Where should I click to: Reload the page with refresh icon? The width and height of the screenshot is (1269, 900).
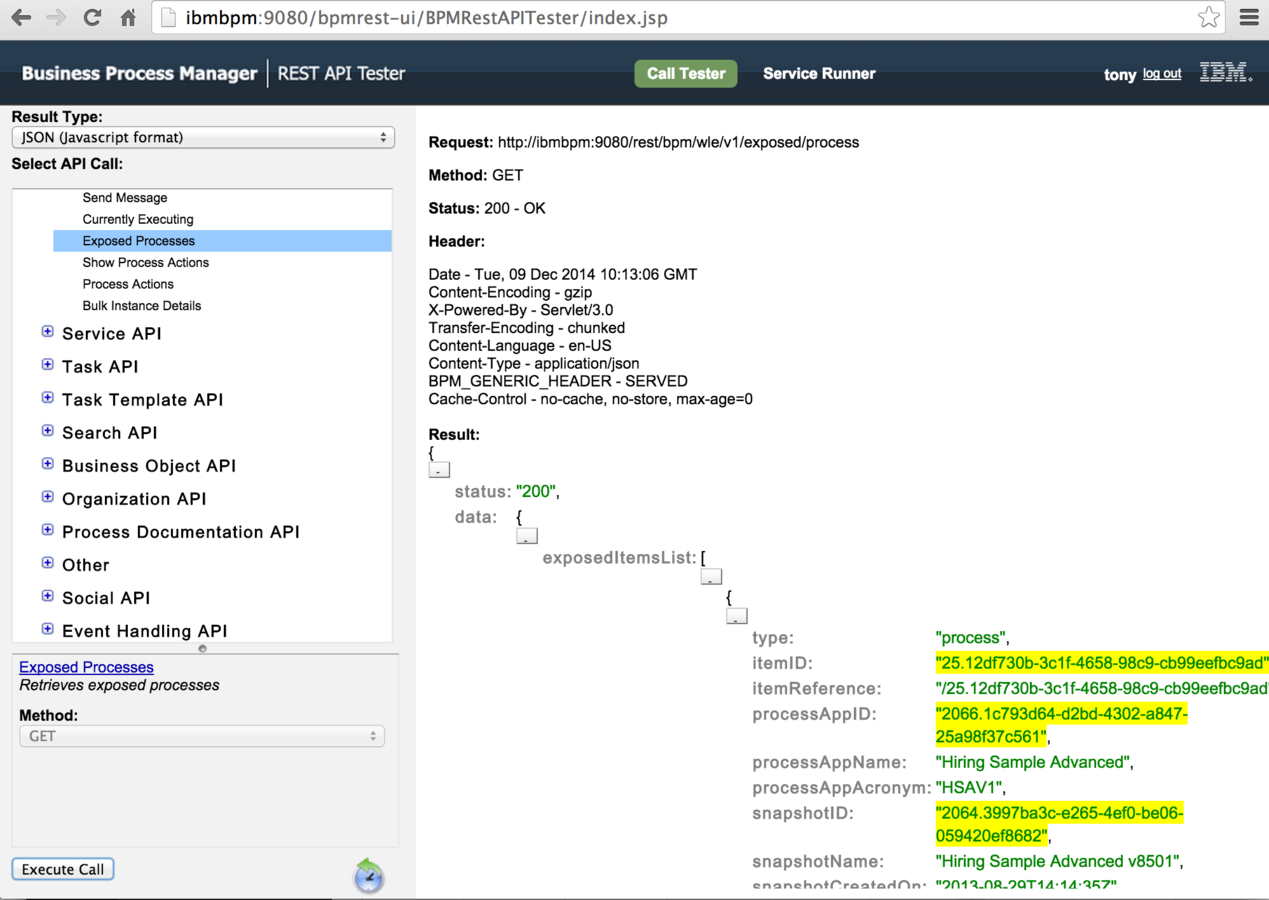[x=92, y=18]
